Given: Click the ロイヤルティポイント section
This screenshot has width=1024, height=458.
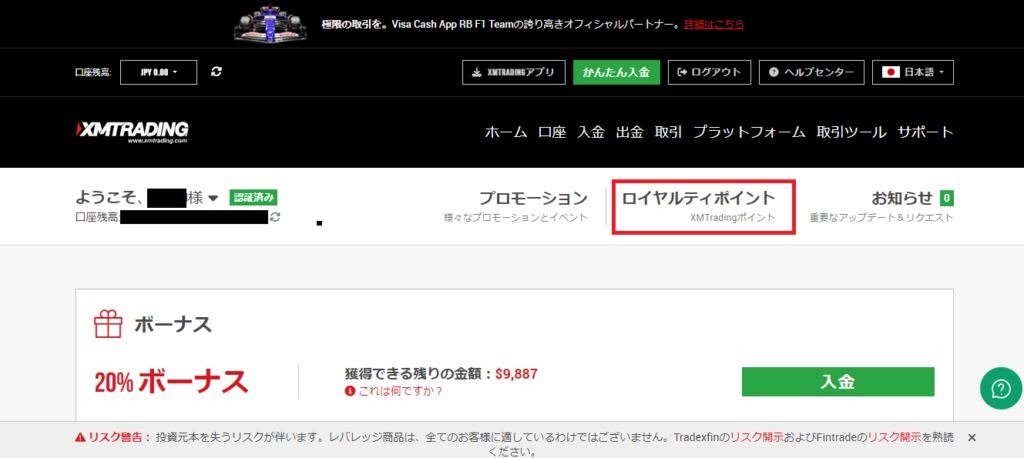Looking at the screenshot, I should 700,206.
